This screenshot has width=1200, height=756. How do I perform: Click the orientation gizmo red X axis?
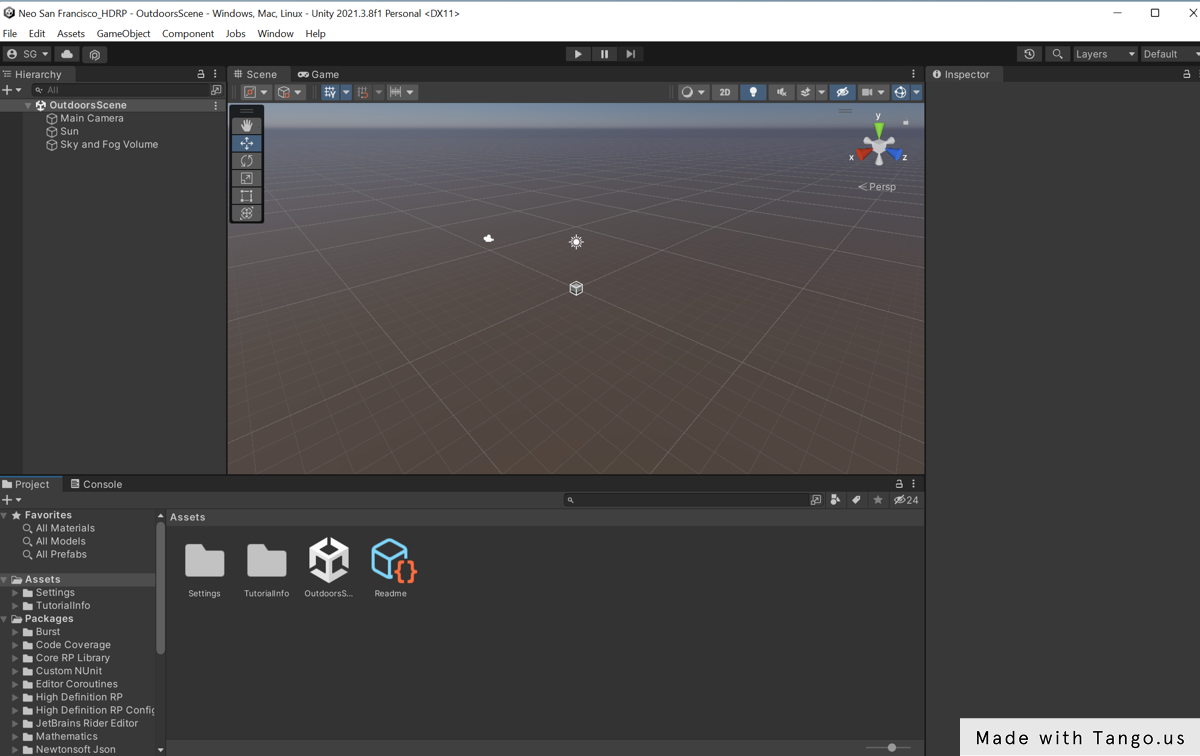pos(862,154)
